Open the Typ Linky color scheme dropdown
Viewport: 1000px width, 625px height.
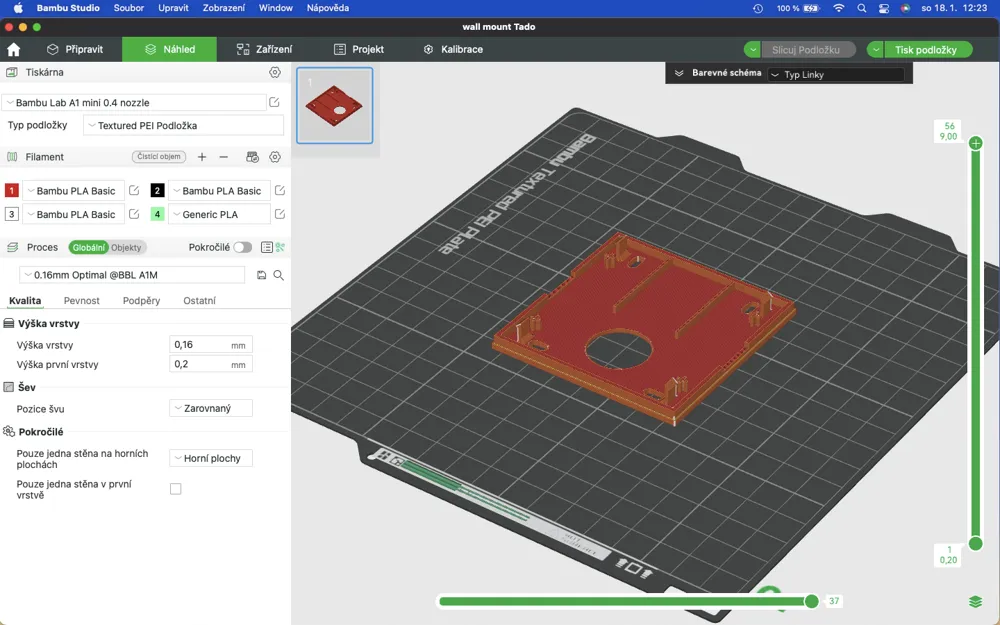[x=835, y=75]
